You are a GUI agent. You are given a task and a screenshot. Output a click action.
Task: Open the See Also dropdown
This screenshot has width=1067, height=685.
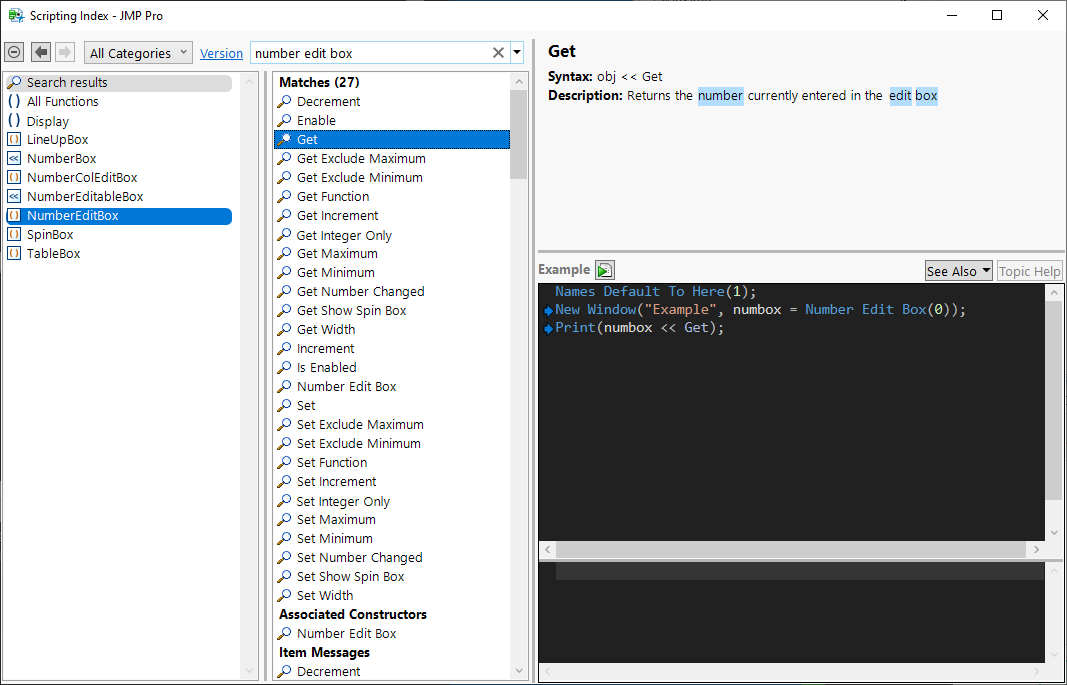coord(958,271)
